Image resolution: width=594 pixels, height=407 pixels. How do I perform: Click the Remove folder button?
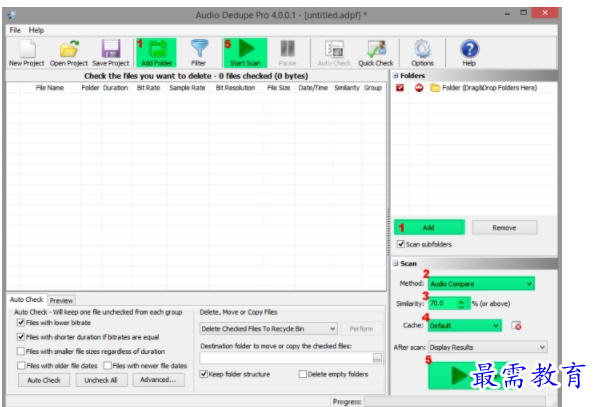click(x=504, y=227)
